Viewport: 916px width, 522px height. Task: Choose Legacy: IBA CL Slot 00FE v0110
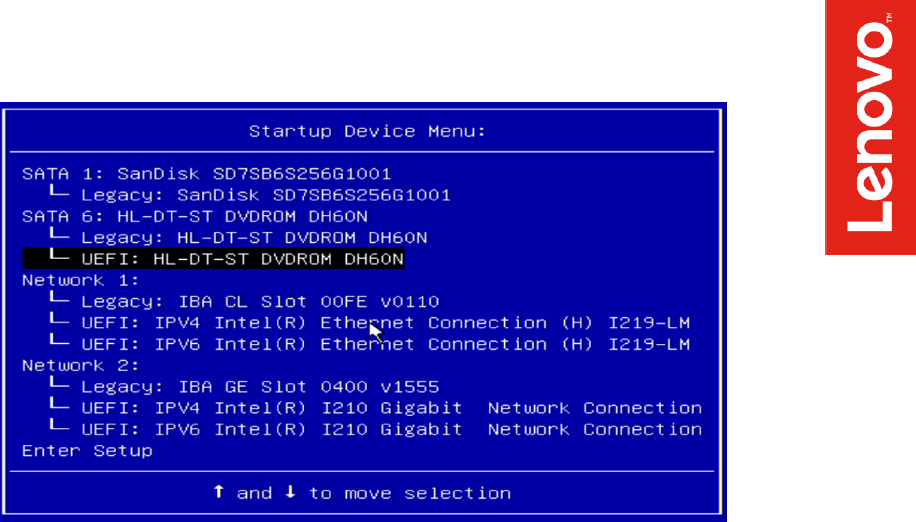tap(260, 301)
